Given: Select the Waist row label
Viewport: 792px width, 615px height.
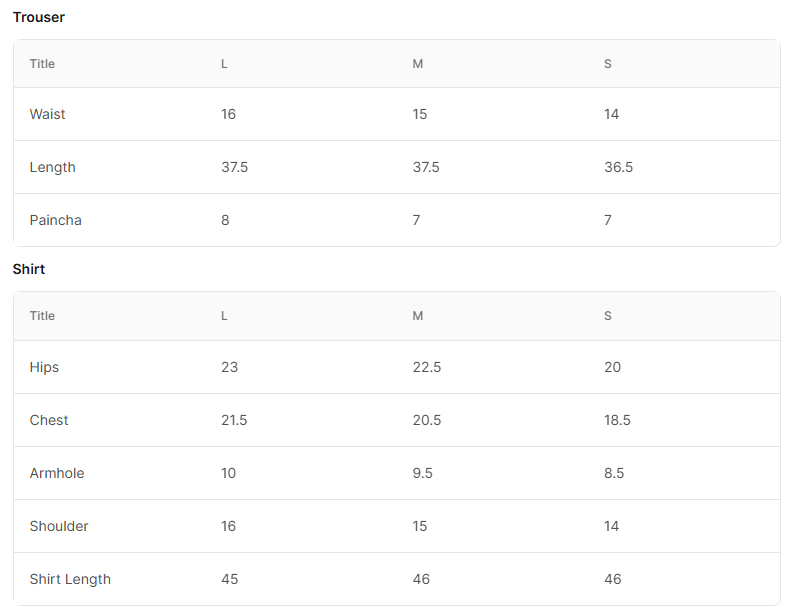Looking at the screenshot, I should [47, 114].
